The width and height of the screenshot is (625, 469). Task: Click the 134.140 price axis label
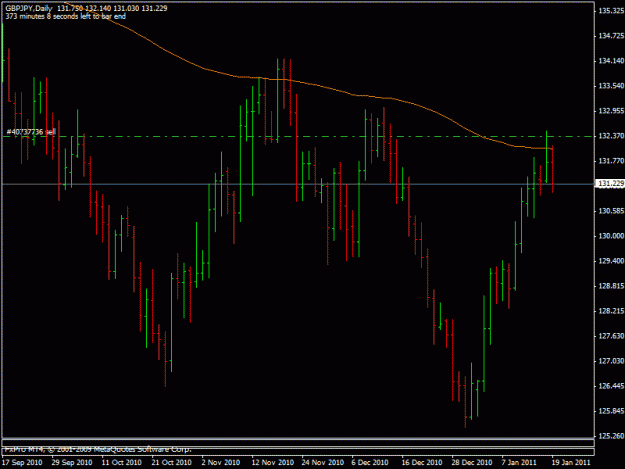click(611, 61)
